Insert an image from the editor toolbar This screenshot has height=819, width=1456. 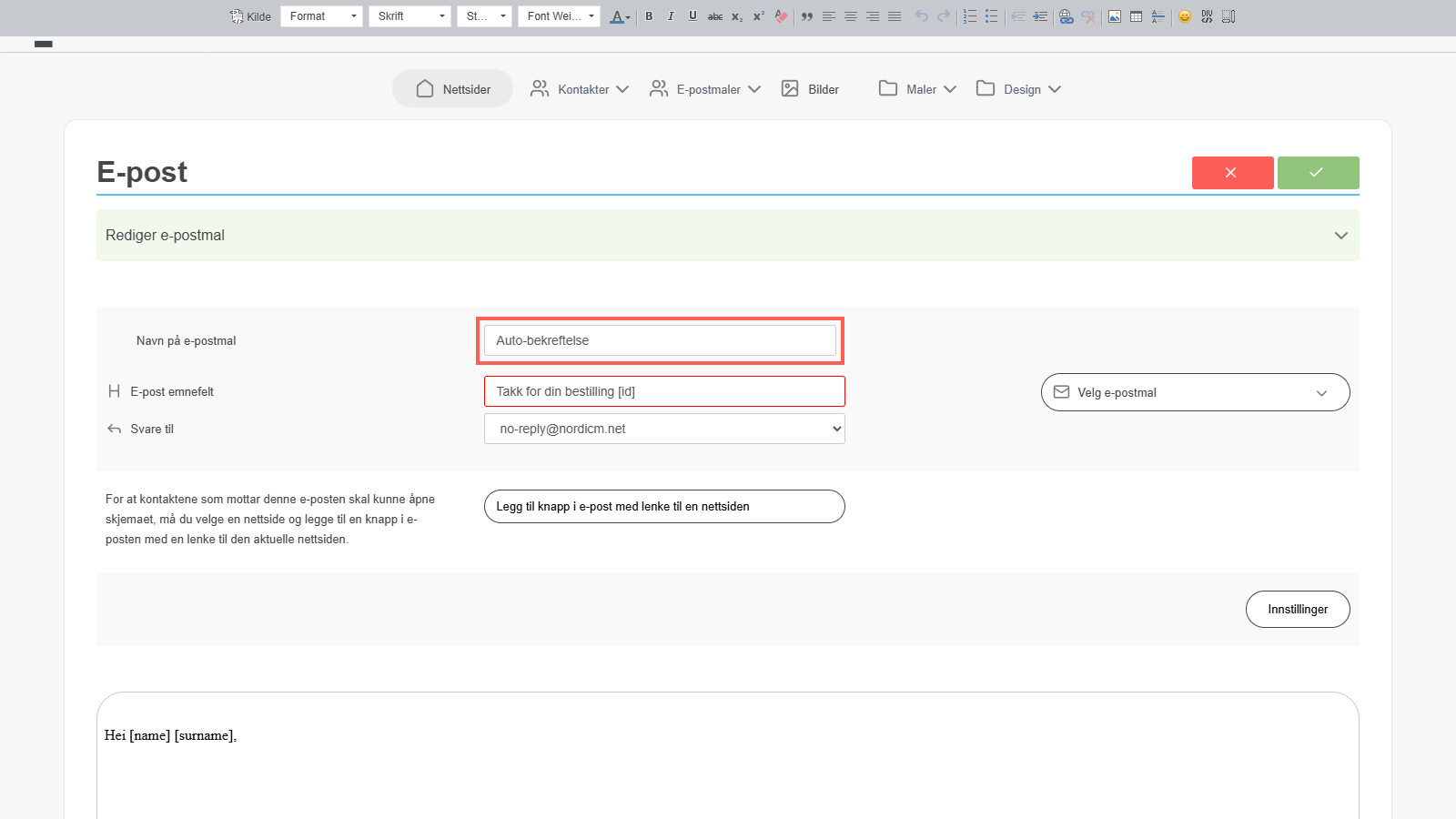tap(1115, 16)
